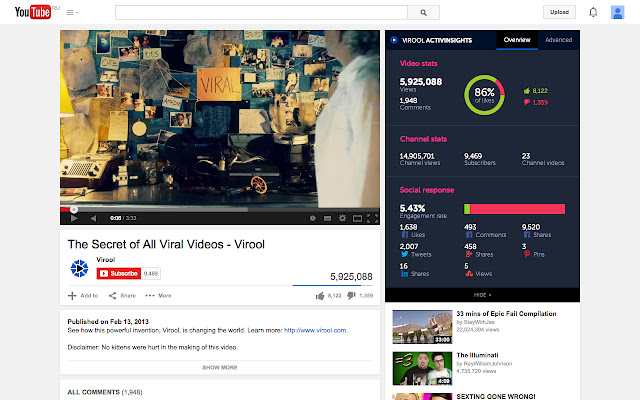The height and width of the screenshot is (400, 640).
Task: Open the player settings gear
Action: point(342,218)
